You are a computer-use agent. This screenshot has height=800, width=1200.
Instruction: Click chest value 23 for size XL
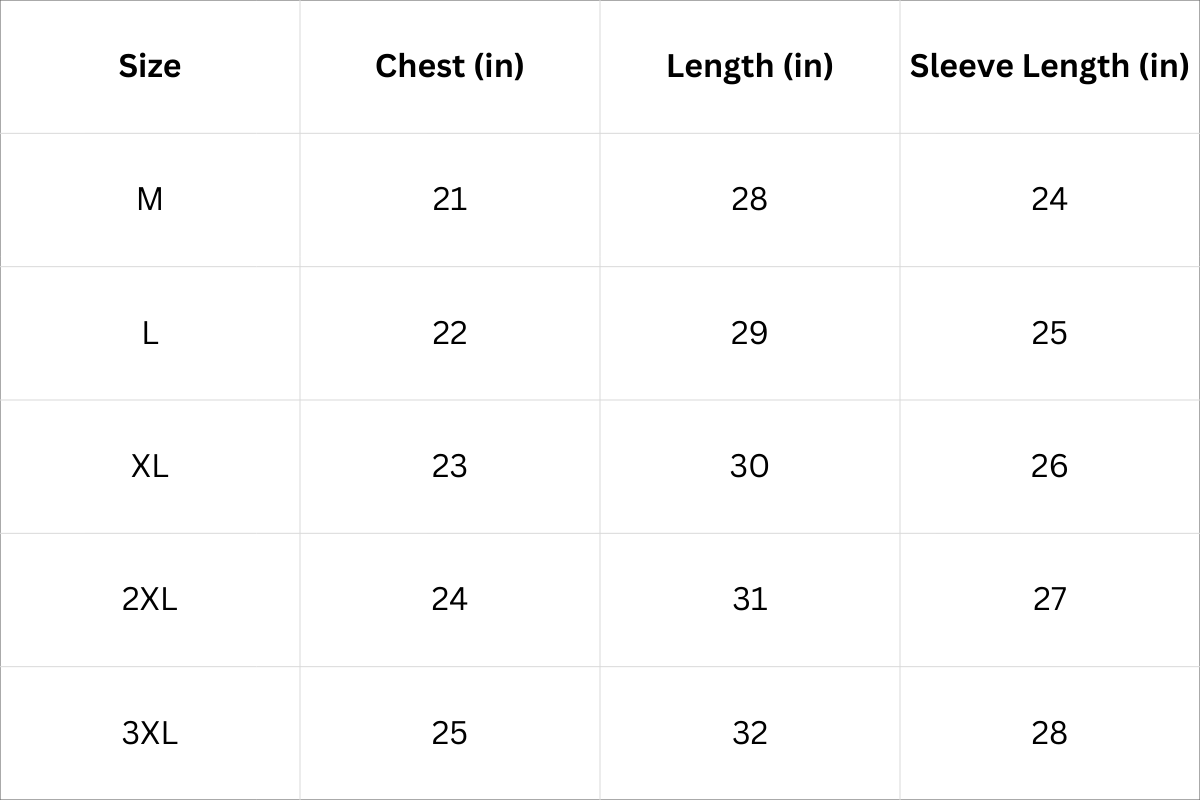point(450,466)
